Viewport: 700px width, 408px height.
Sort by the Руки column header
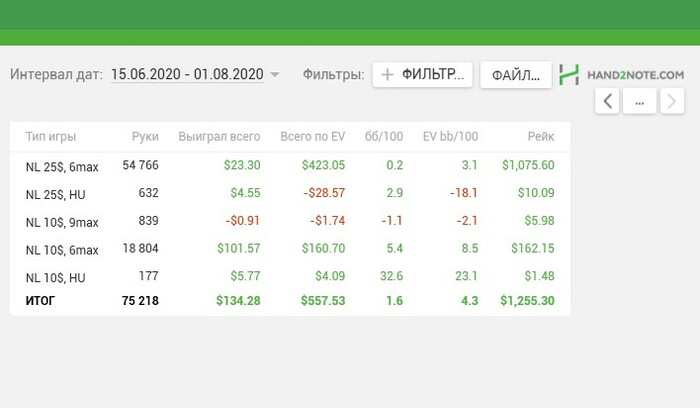tap(145, 136)
